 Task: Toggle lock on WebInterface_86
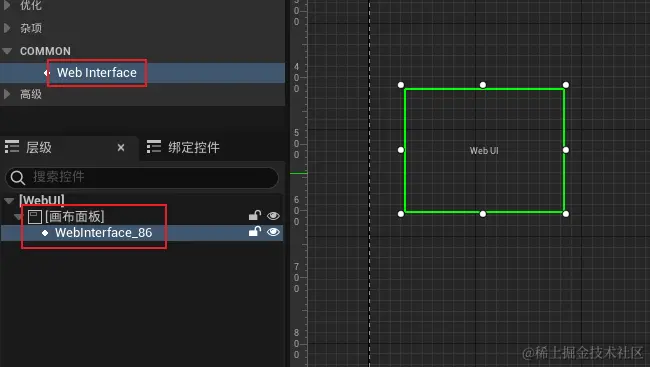(x=255, y=231)
